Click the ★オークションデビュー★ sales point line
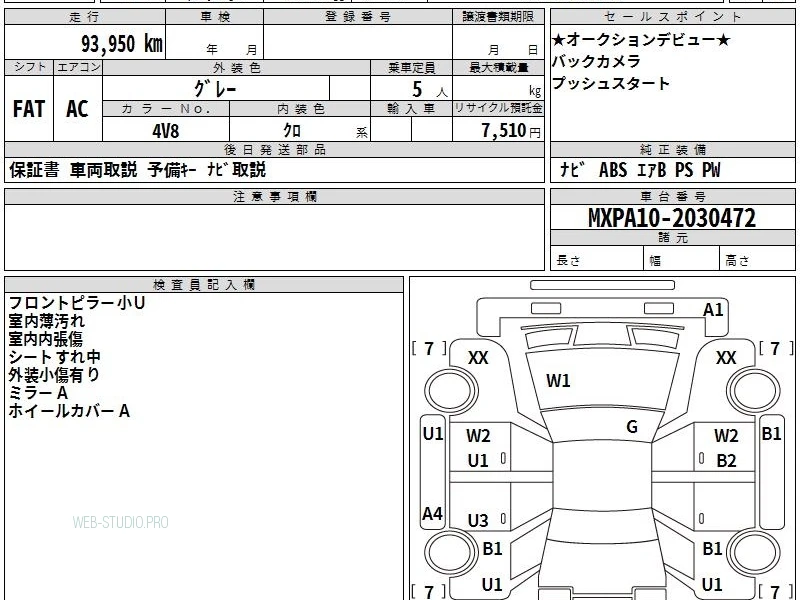 tap(641, 39)
